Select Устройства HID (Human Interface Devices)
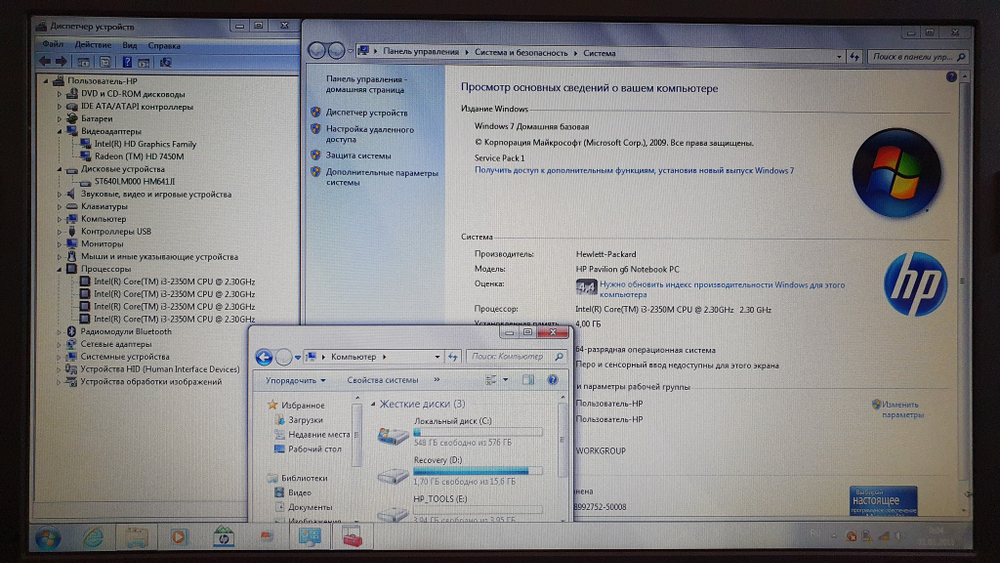The width and height of the screenshot is (1000, 563). [160, 369]
